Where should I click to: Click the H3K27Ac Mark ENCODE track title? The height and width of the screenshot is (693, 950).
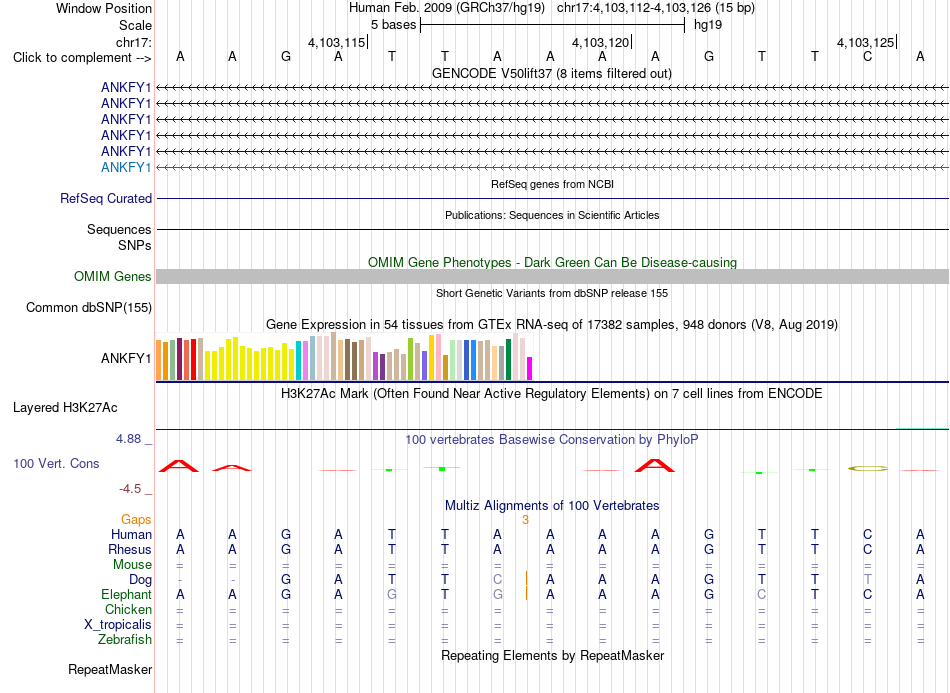[x=552, y=394]
